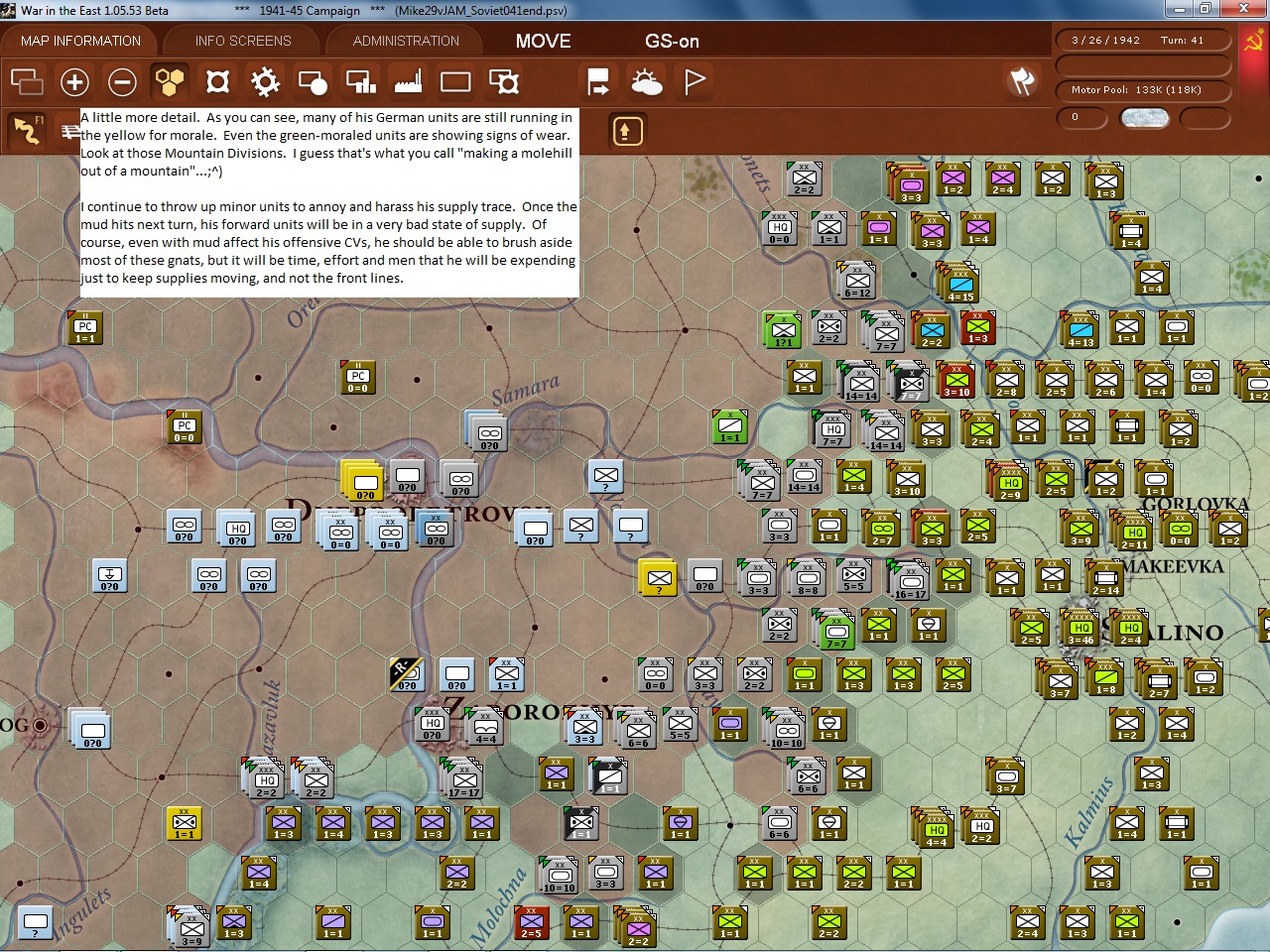The width and height of the screenshot is (1270, 952).
Task: Select the yellow 1=1 infantry unit counter
Action: [x=185, y=822]
